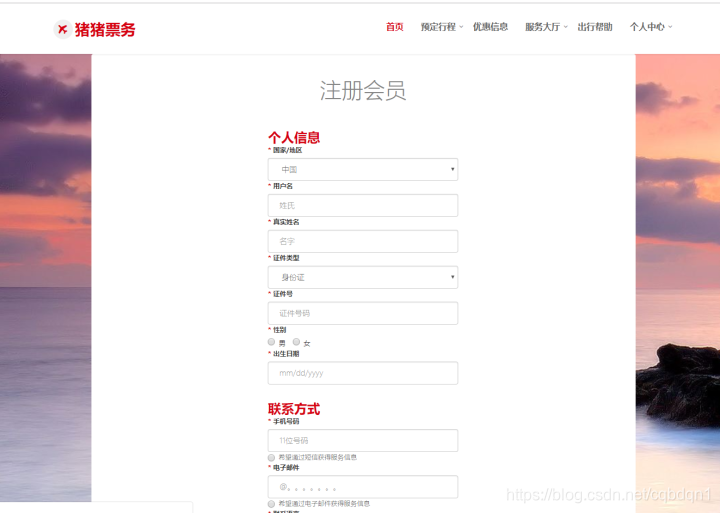The width and height of the screenshot is (720, 513).
Task: Click the 猪猪票务 airplane logo icon
Action: pos(62,29)
